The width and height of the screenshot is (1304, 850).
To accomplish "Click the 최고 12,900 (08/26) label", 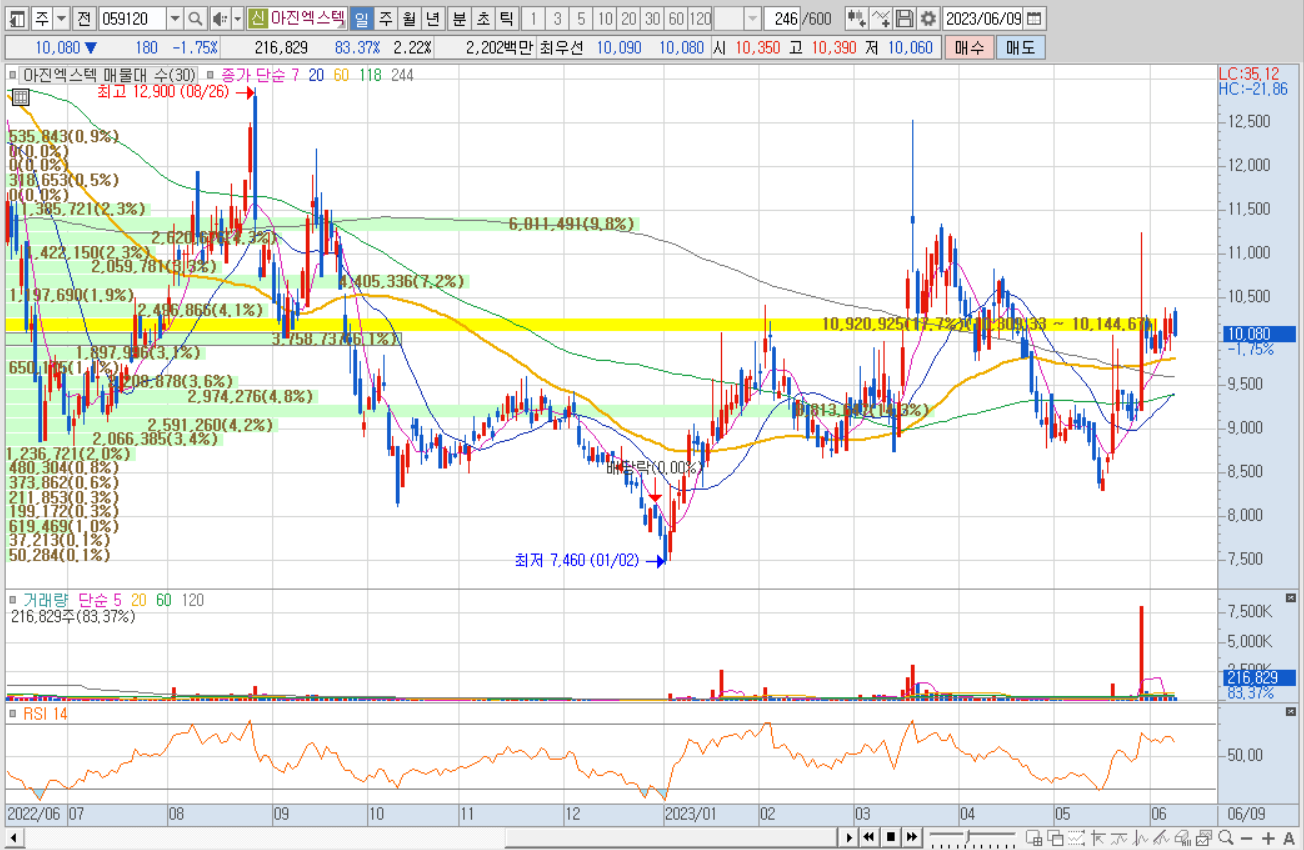I will [x=163, y=91].
